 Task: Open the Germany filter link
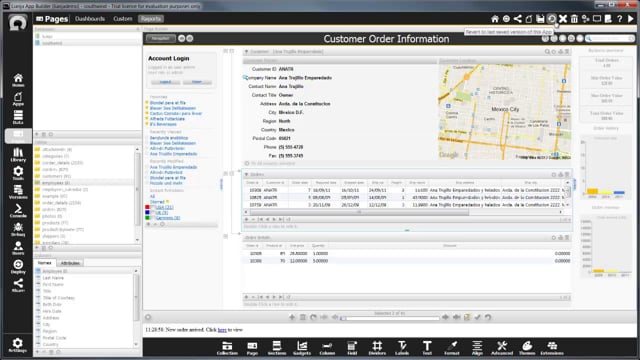[x=168, y=218]
